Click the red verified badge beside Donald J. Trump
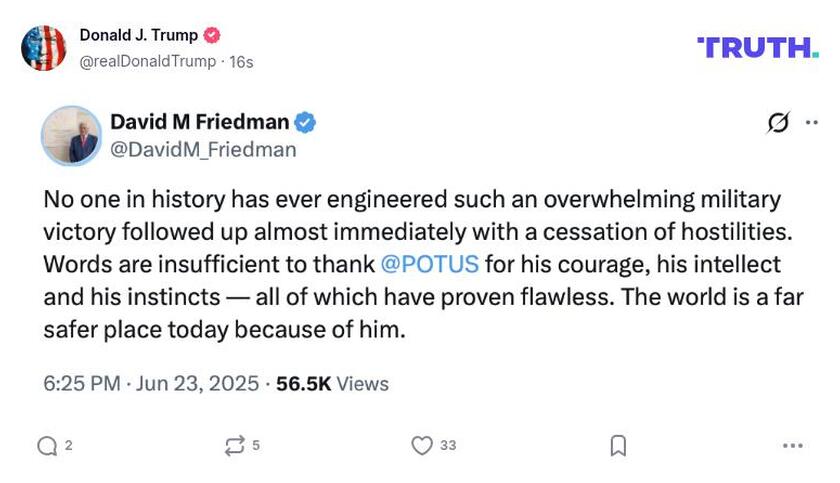840x483 pixels. (x=211, y=35)
